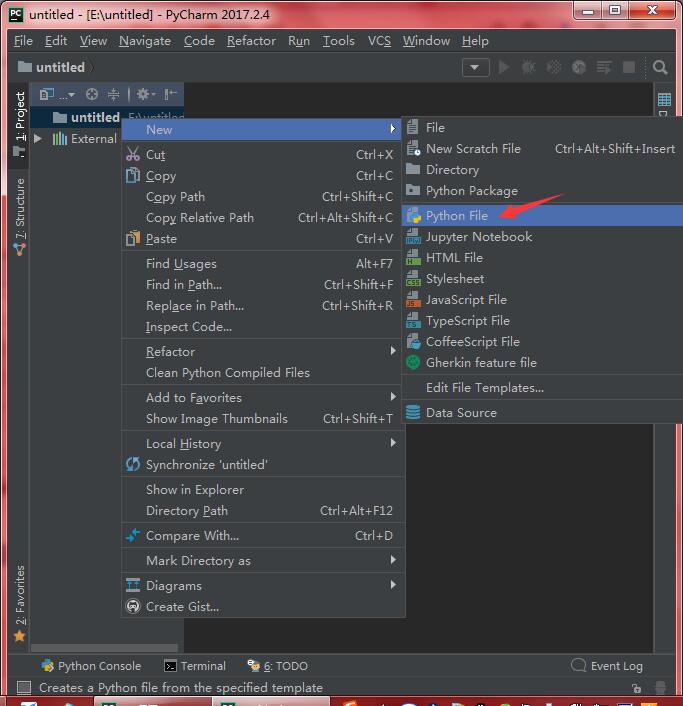Image resolution: width=683 pixels, height=706 pixels.
Task: Click the Run play icon in toolbar
Action: click(504, 68)
